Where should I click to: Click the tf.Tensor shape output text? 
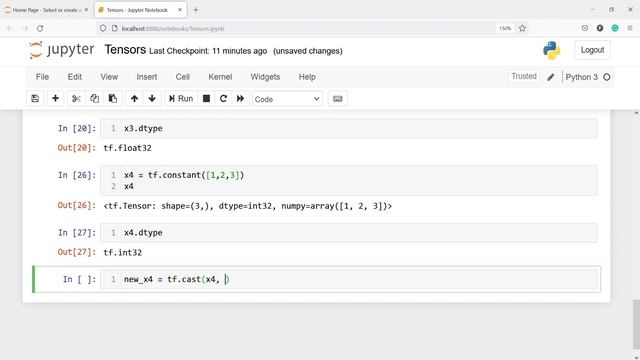248,206
